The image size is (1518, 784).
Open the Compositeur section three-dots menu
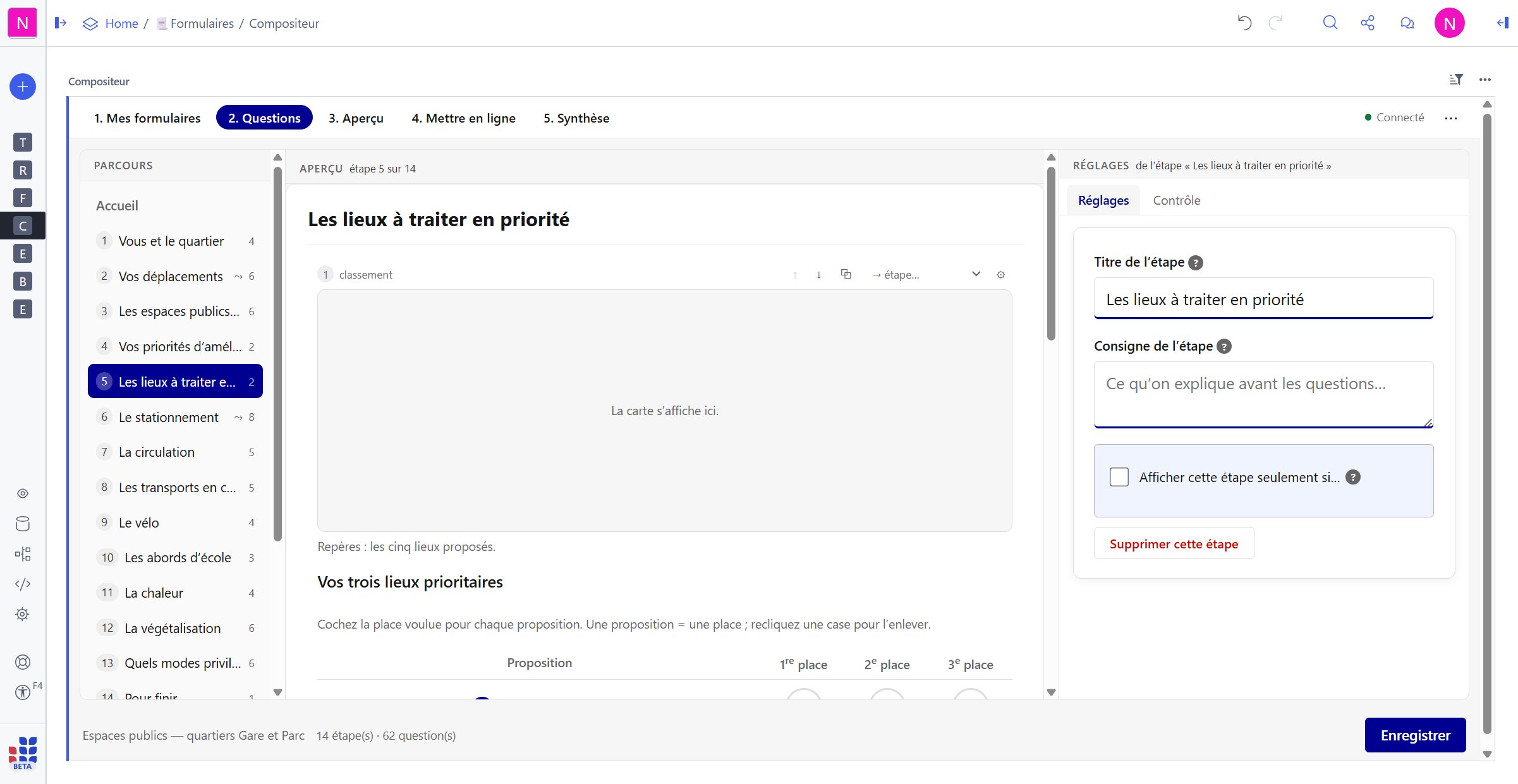pyautogui.click(x=1485, y=80)
